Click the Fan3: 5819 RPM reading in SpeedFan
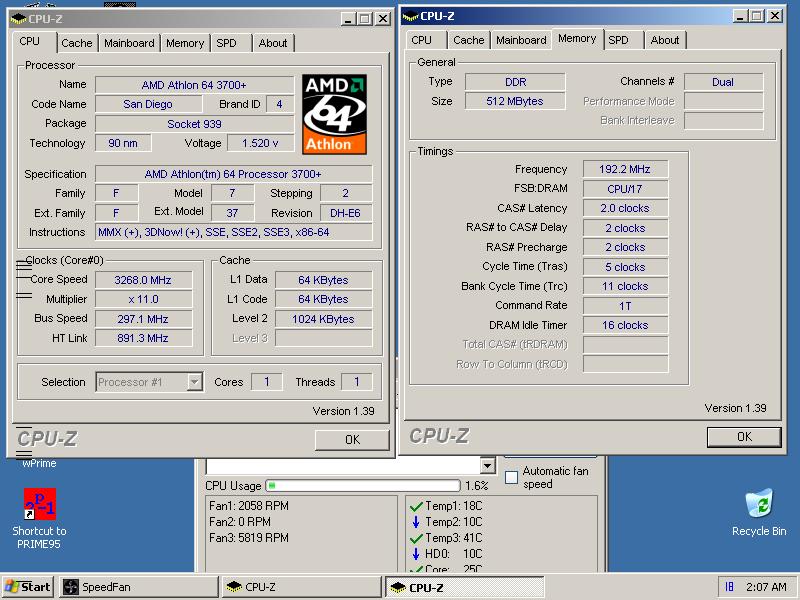The height and width of the screenshot is (600, 800). tap(249, 538)
